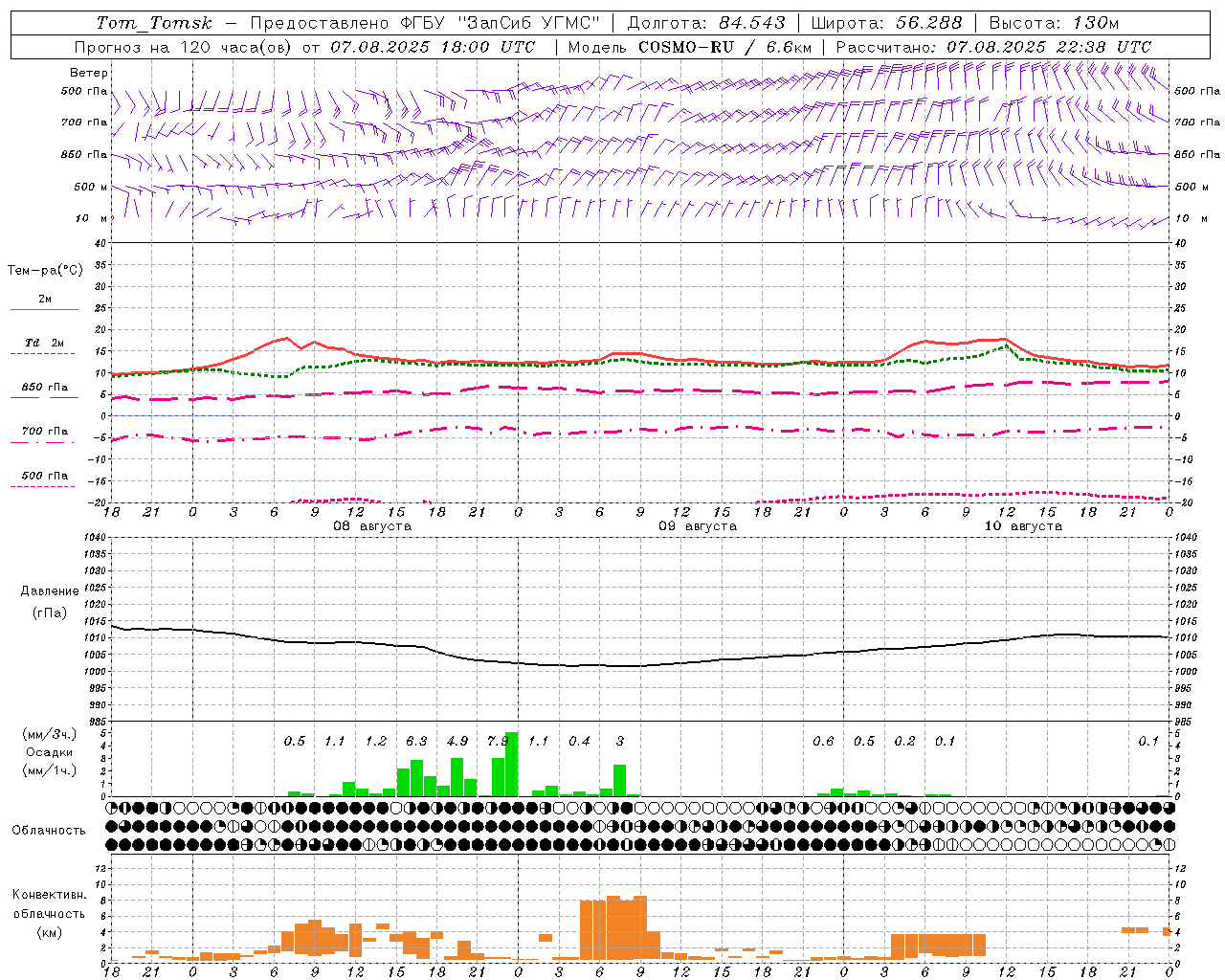The image size is (1225, 980).
Task: Click the 3-hour precipitation value 1.2
Action: coord(376,741)
